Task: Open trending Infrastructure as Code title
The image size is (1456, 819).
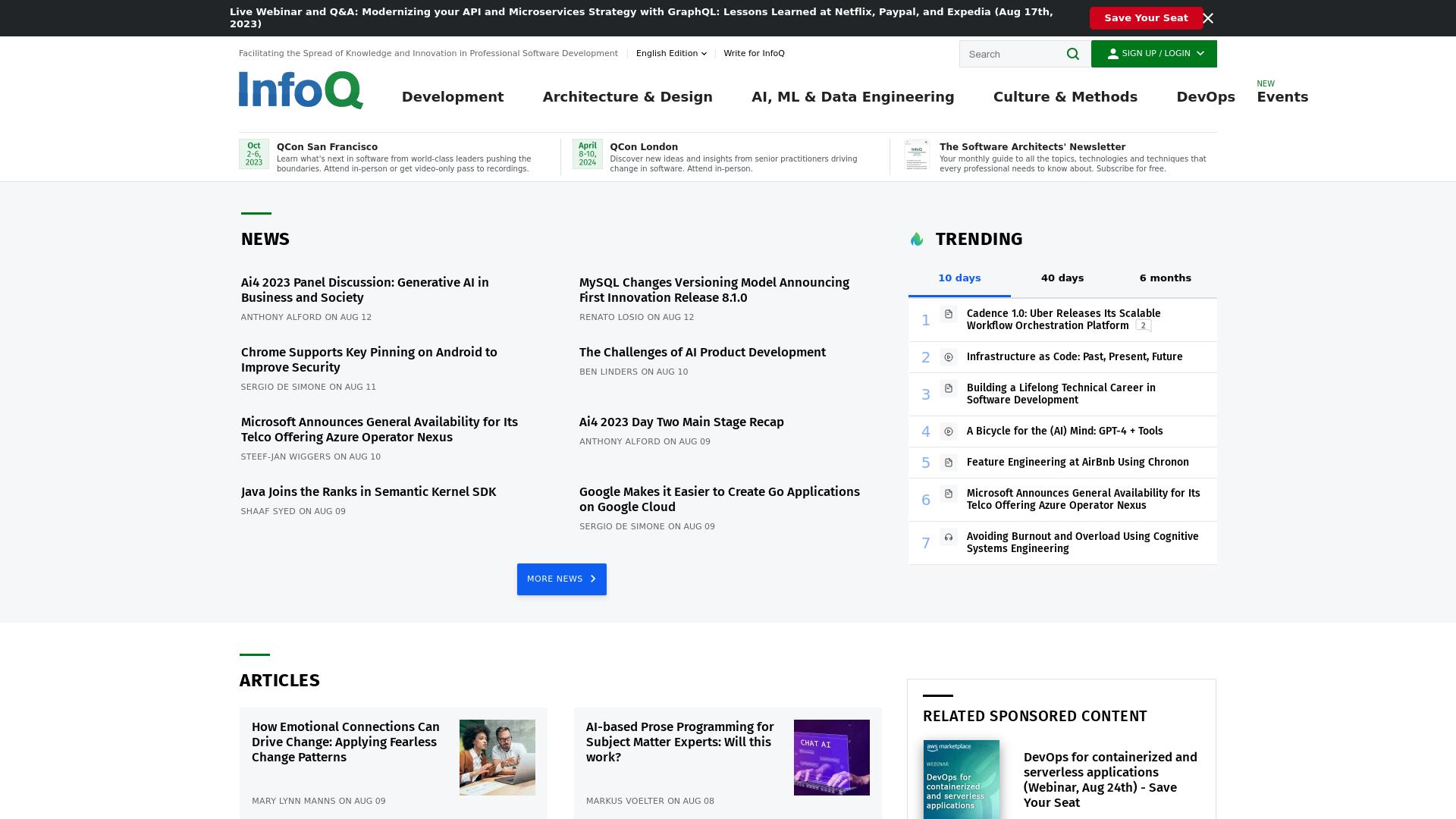Action: [1075, 357]
